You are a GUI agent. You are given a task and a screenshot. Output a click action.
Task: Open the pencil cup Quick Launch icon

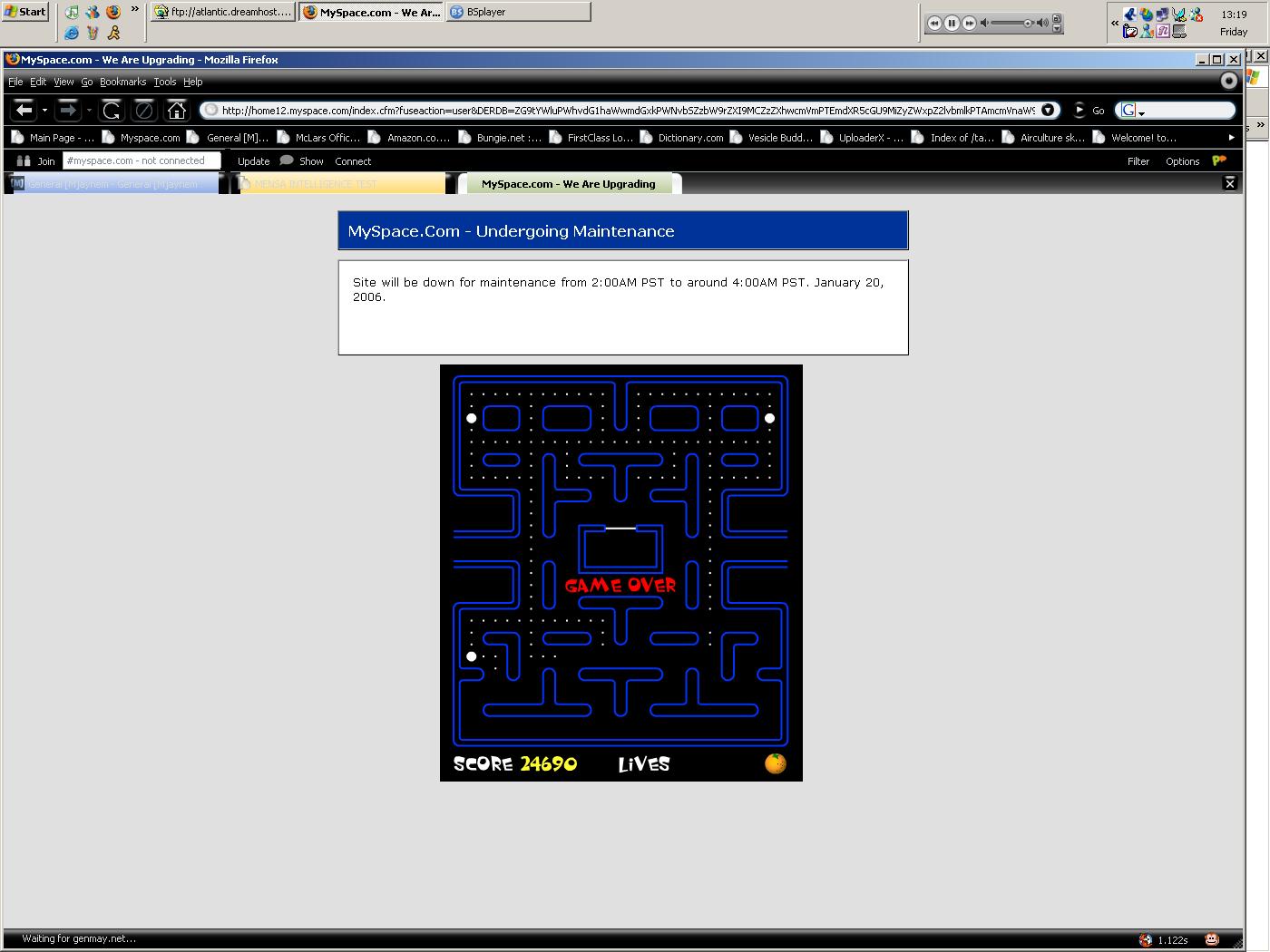click(x=93, y=33)
